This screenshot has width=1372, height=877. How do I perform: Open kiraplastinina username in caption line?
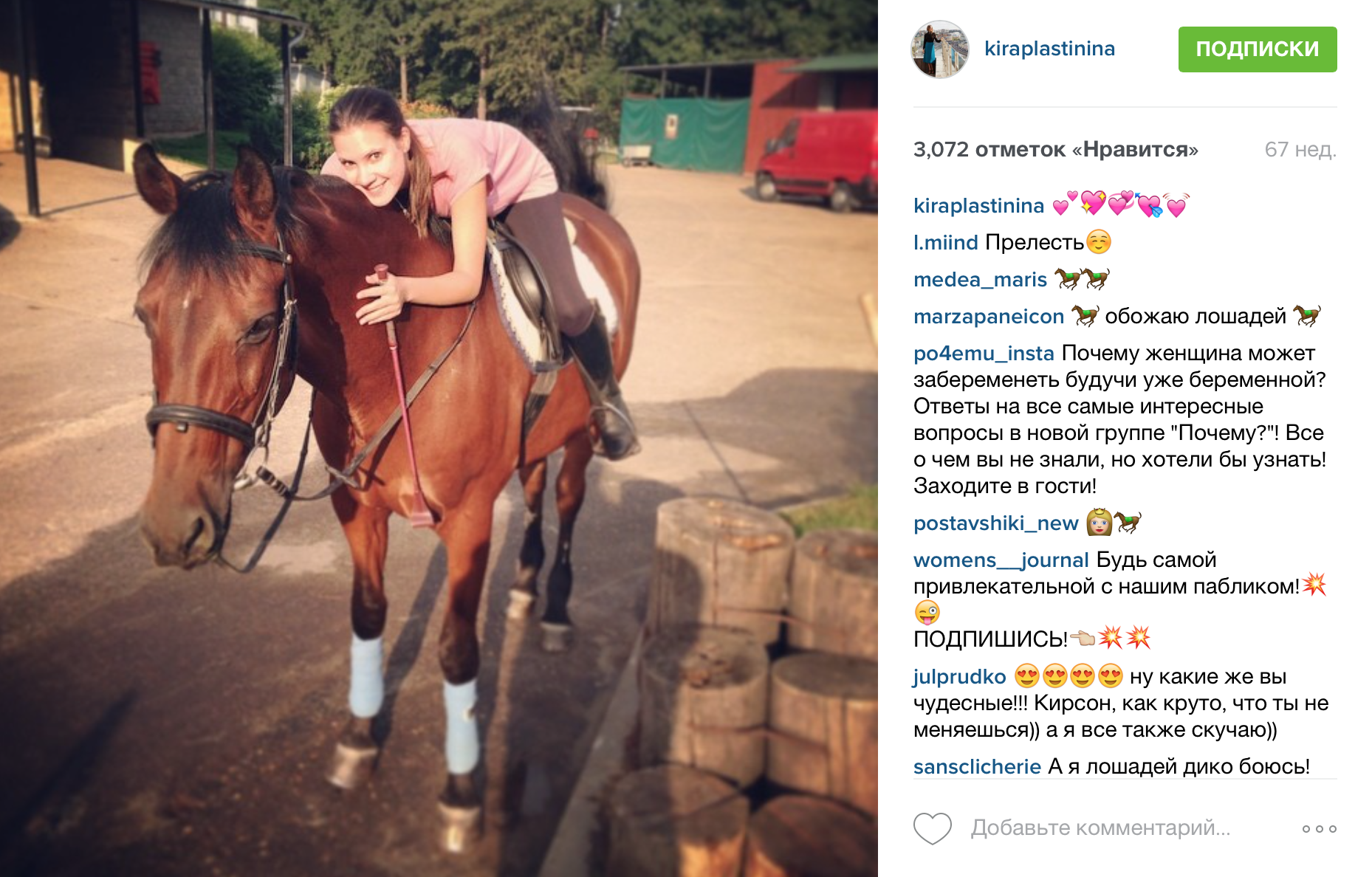[x=978, y=205]
